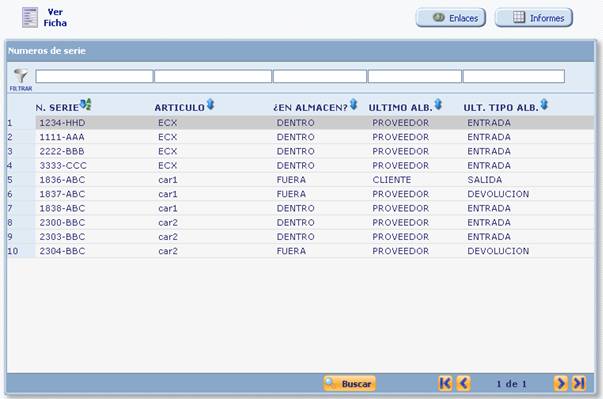Viewport: 603px width, 399px height.
Task: Click the ULTIMO ALB. column header
Action: [x=401, y=108]
